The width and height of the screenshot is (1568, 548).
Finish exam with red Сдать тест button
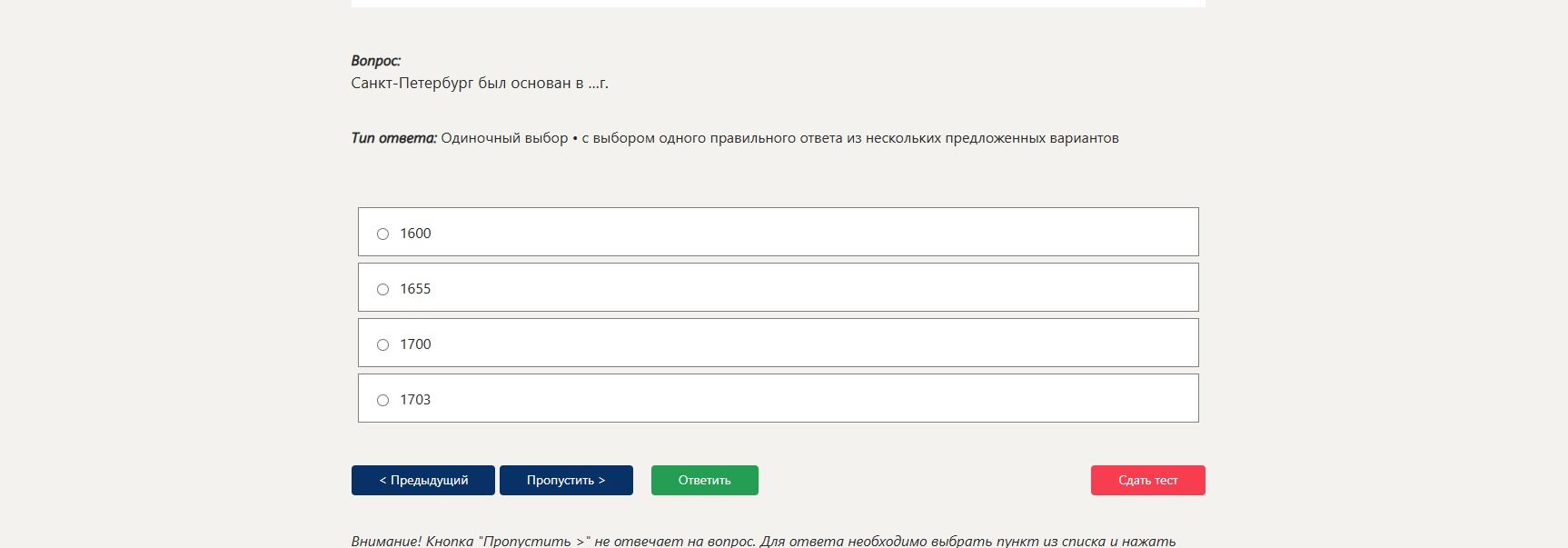click(x=1148, y=480)
